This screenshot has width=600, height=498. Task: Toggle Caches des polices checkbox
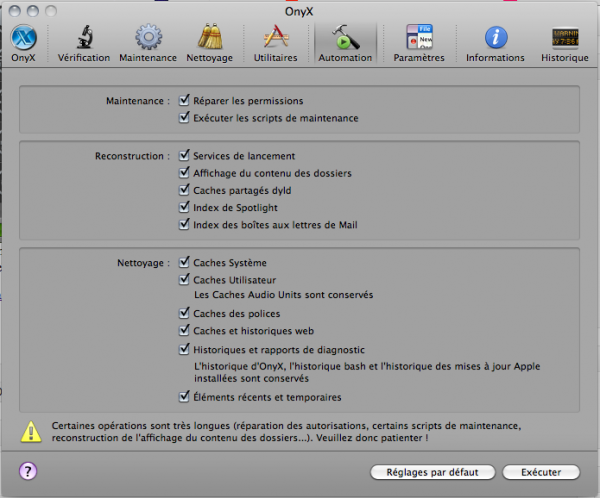tap(184, 313)
